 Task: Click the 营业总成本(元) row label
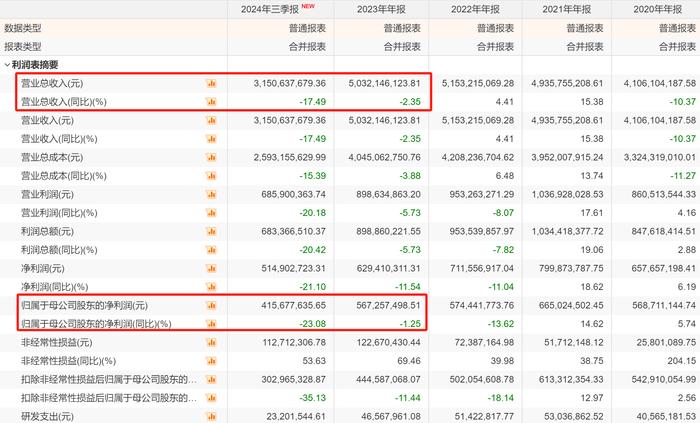click(52, 158)
